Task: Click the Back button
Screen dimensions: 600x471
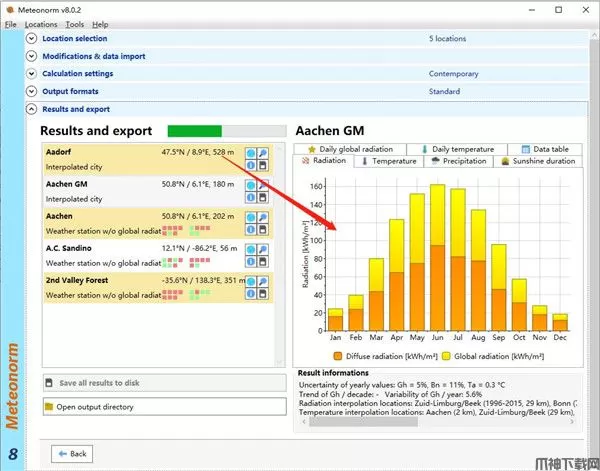Action: (x=70, y=453)
